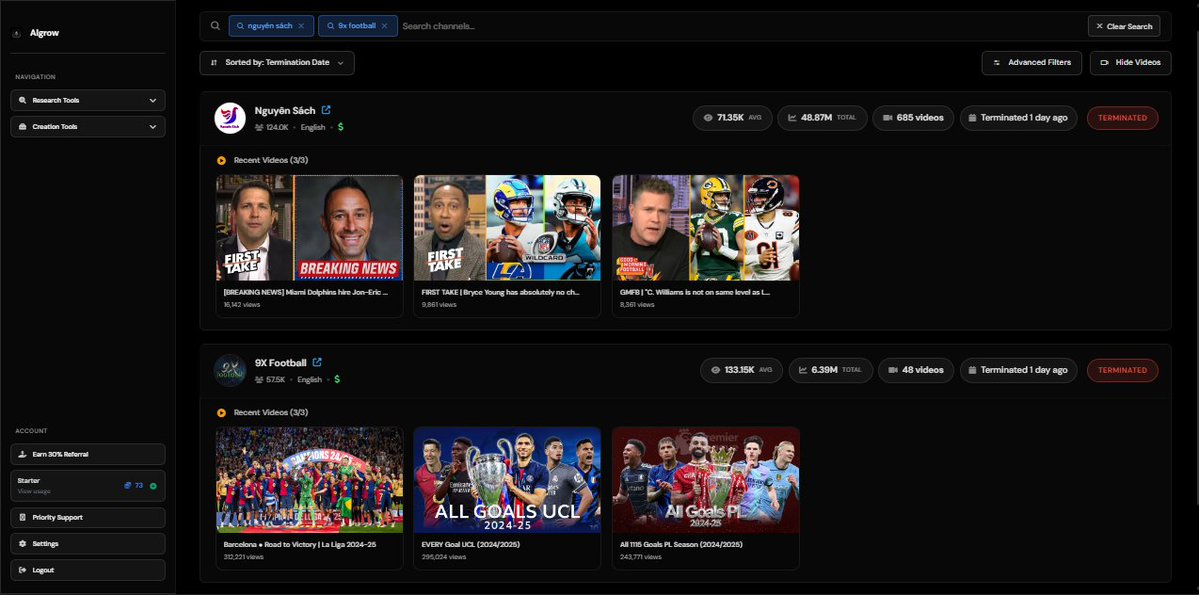Click 9X Football Terminated 1 day ago badge

coord(1019,370)
